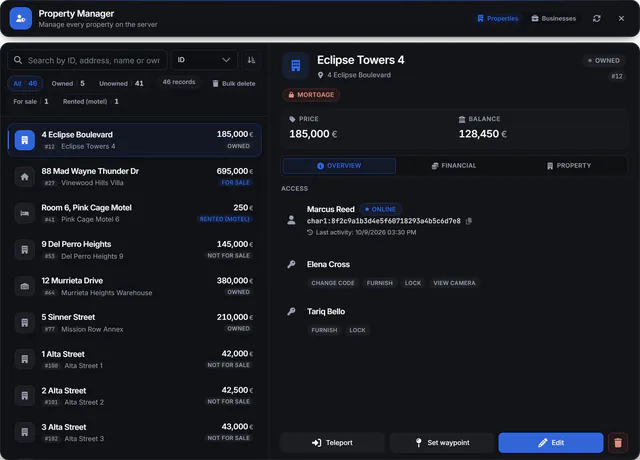Click the ONLINE status badge

point(380,209)
